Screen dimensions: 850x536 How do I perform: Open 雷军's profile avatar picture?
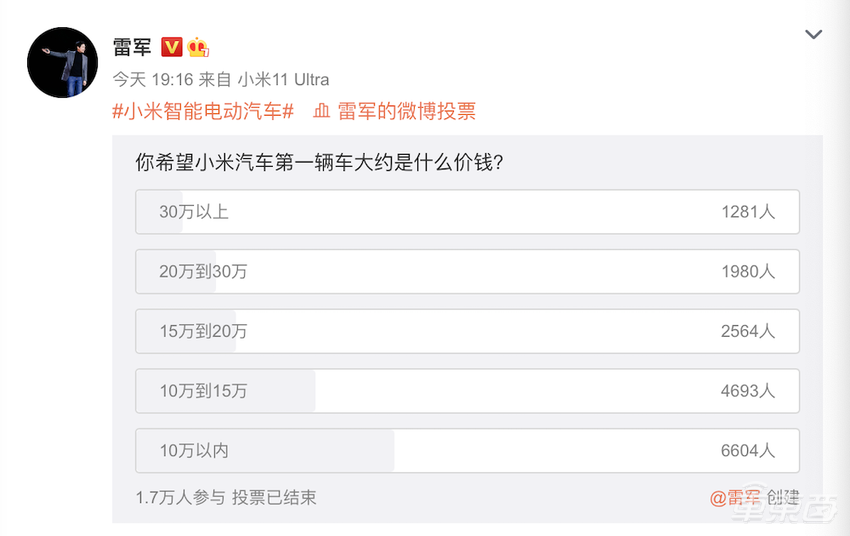pyautogui.click(x=62, y=63)
